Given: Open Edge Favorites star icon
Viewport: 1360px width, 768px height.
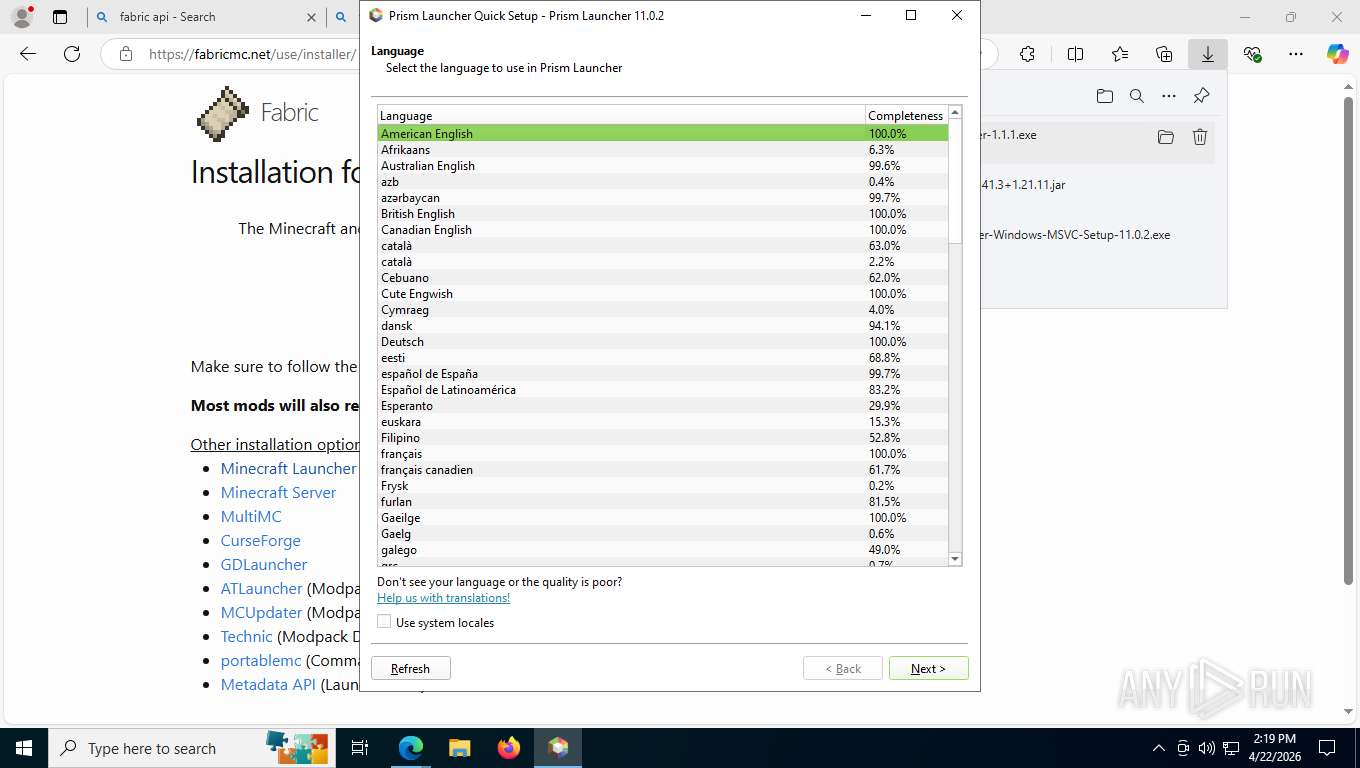Looking at the screenshot, I should click(1120, 54).
